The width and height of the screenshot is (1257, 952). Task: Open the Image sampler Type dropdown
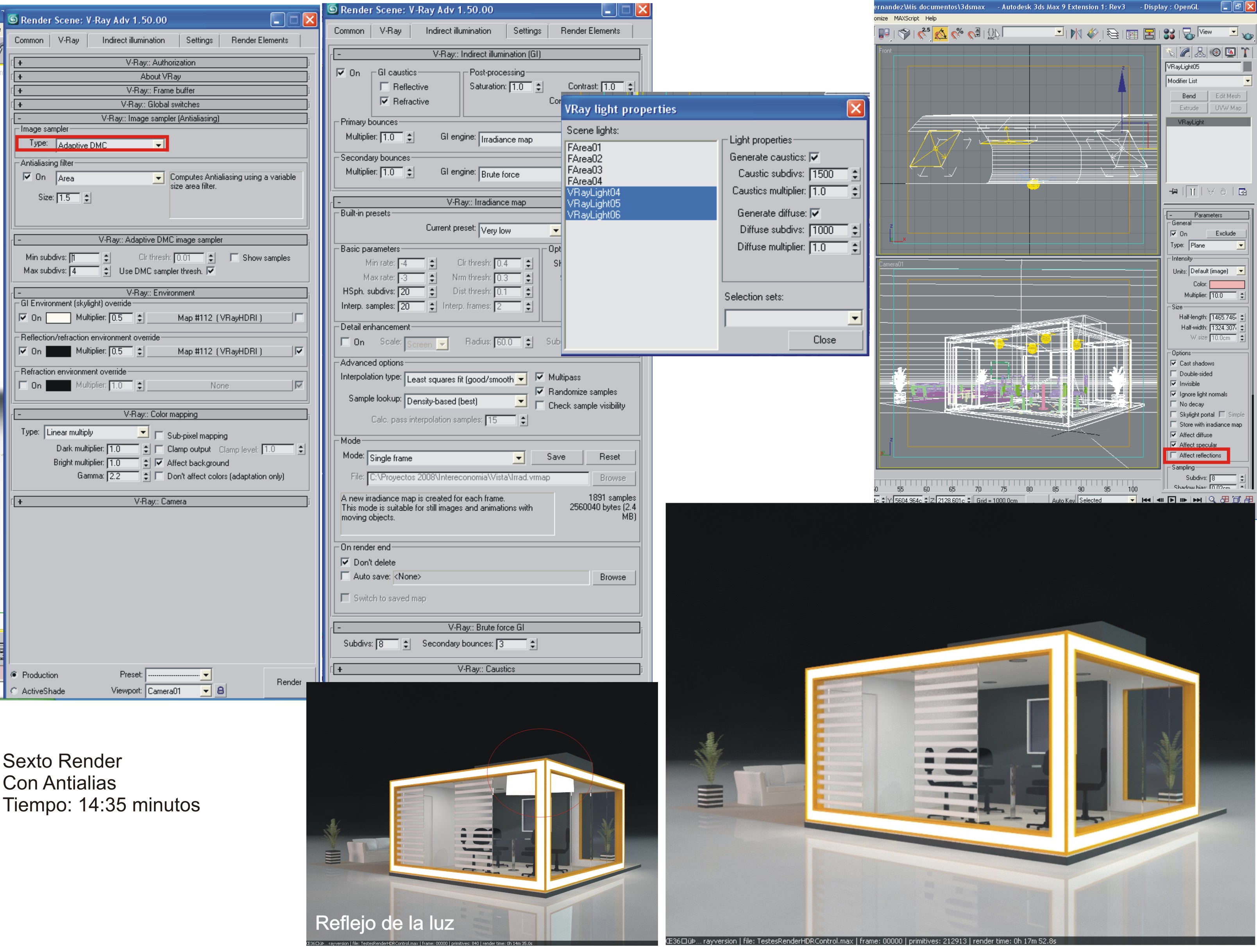point(158,145)
